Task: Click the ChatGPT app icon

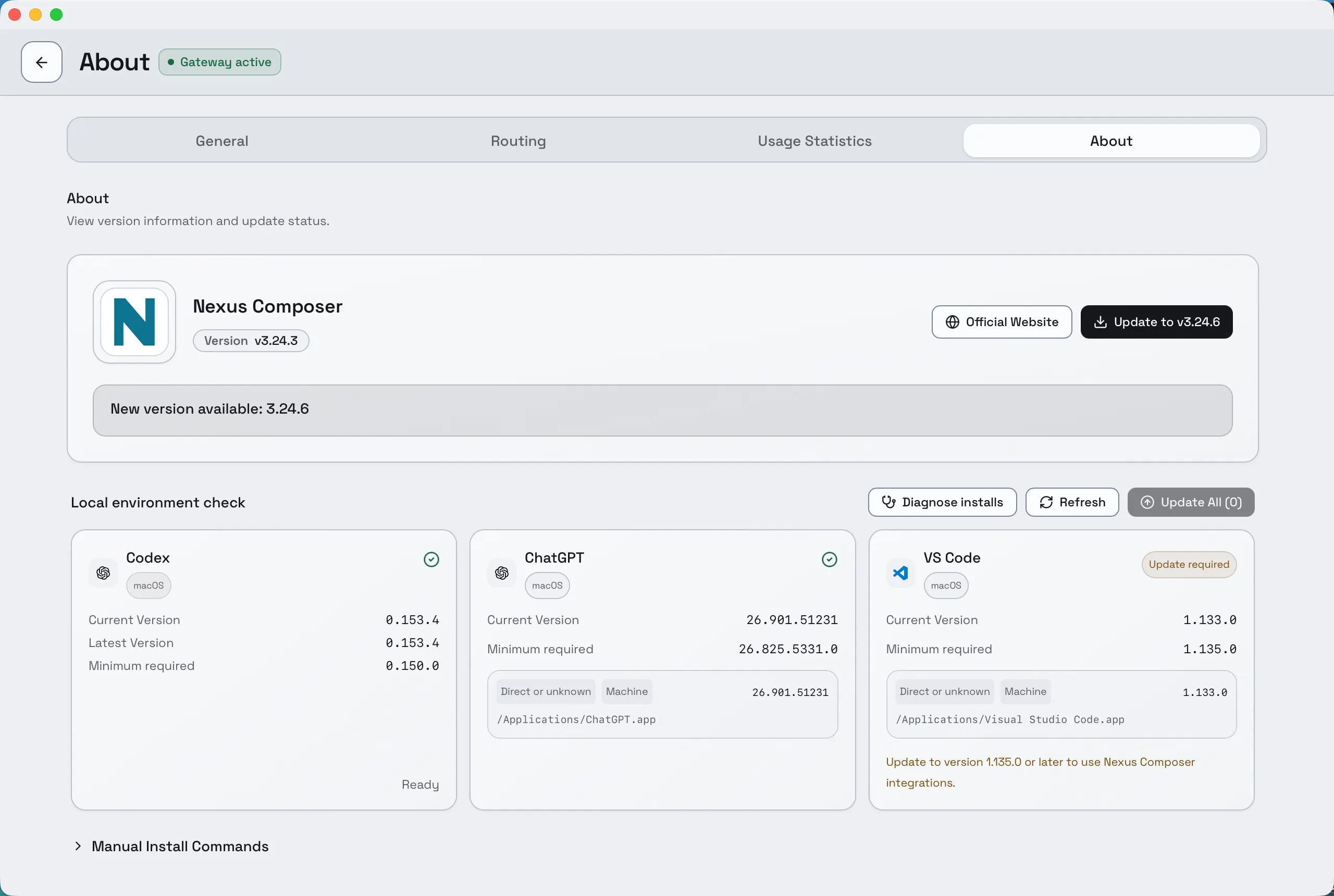Action: [502, 573]
